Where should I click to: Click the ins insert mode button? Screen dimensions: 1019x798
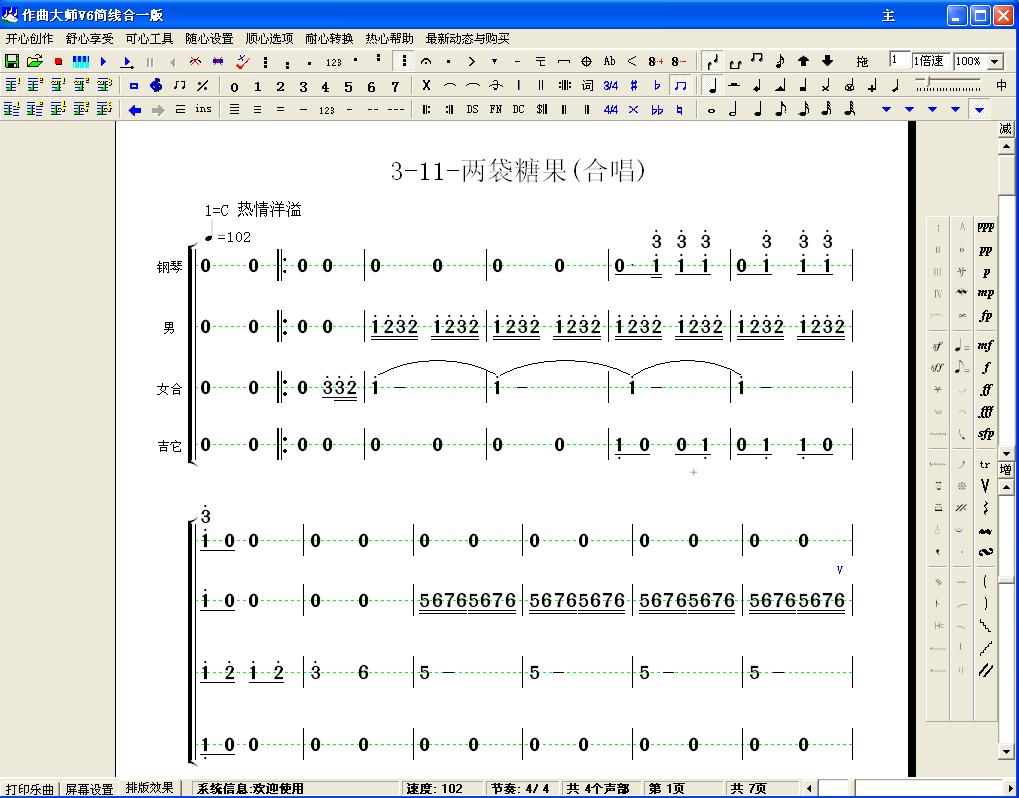(203, 109)
